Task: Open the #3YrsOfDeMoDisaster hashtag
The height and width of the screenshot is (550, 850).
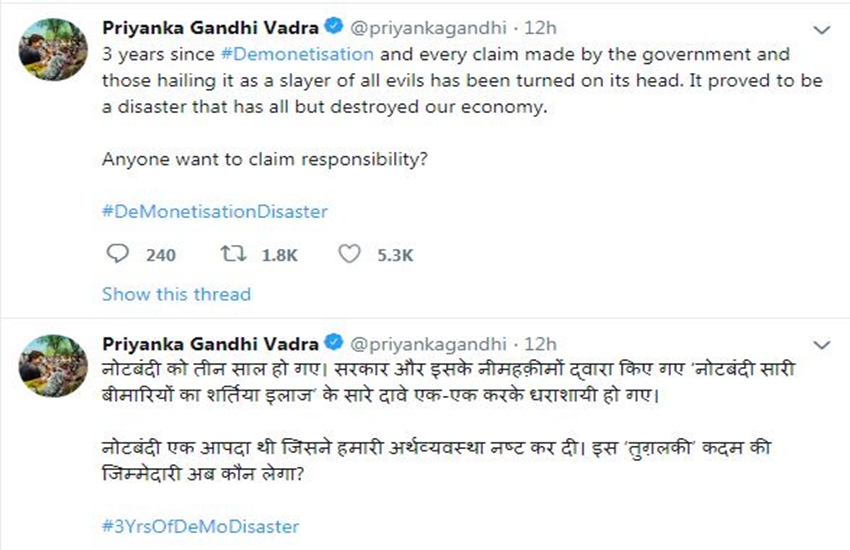Action: 200,526
